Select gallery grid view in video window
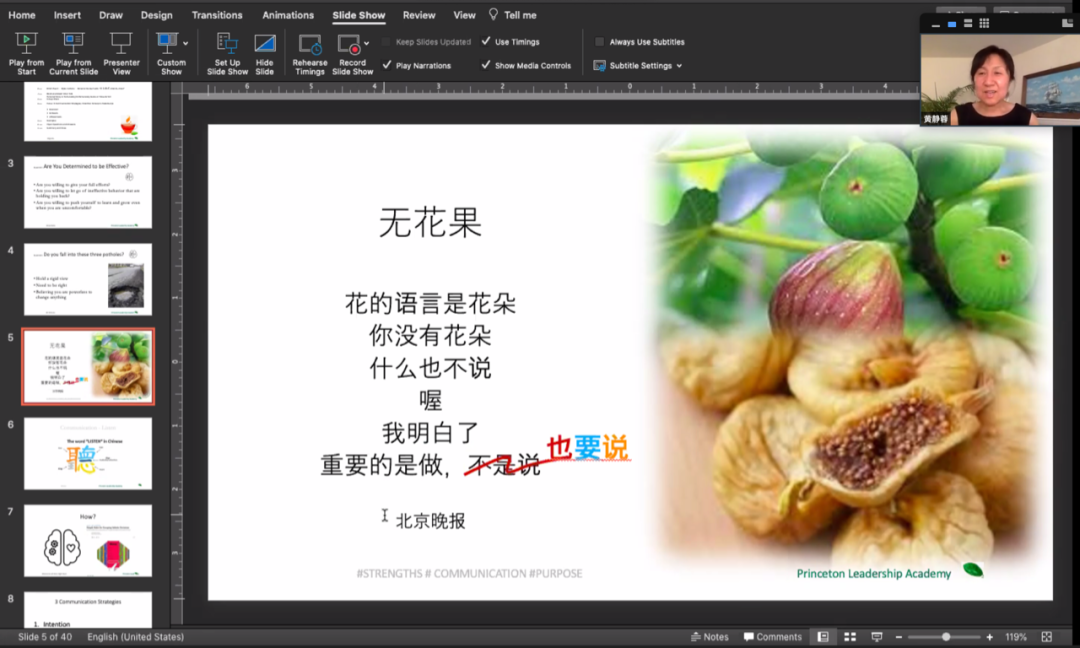The height and width of the screenshot is (648, 1080). pyautogui.click(x=984, y=23)
